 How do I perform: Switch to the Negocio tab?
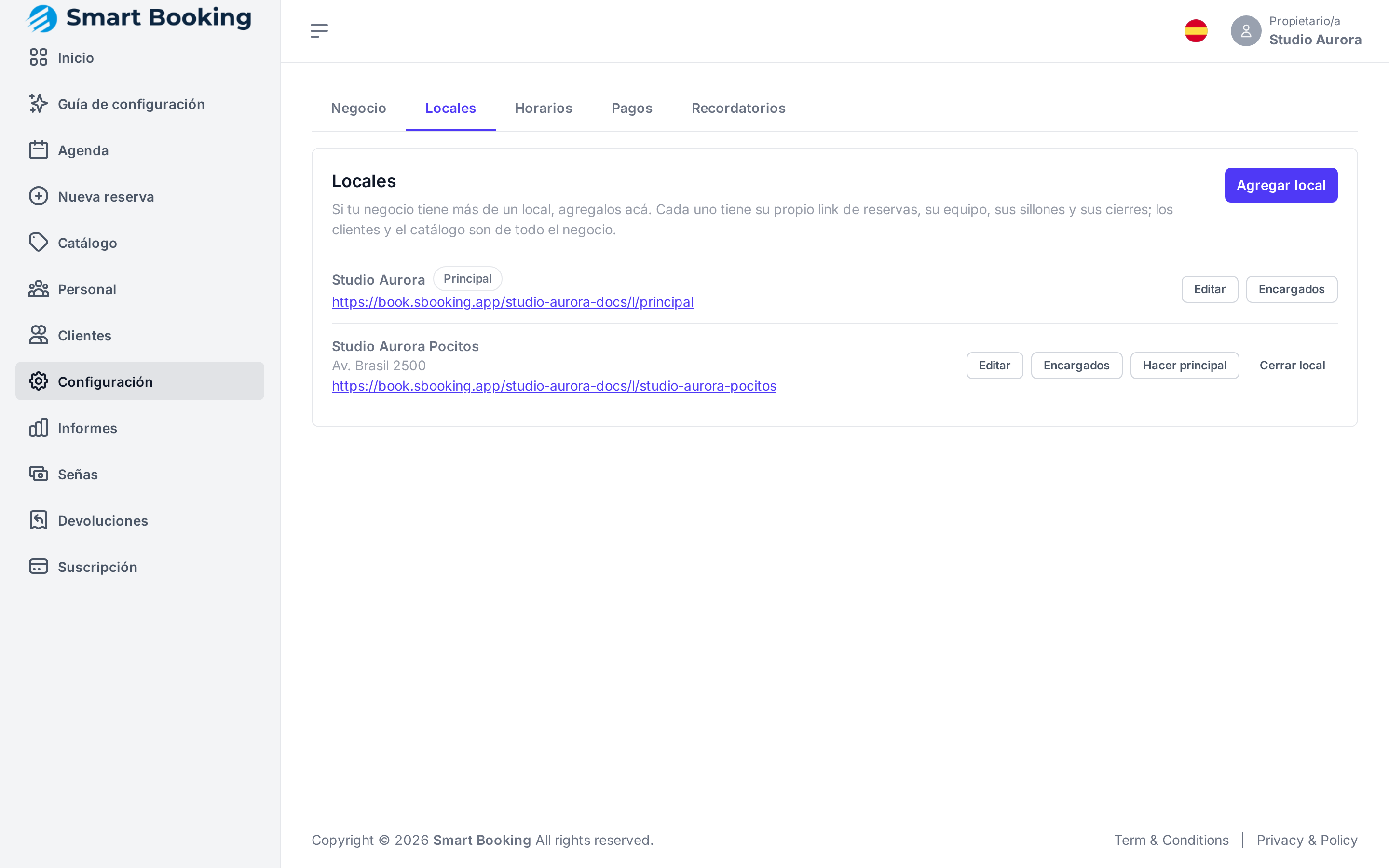tap(359, 108)
